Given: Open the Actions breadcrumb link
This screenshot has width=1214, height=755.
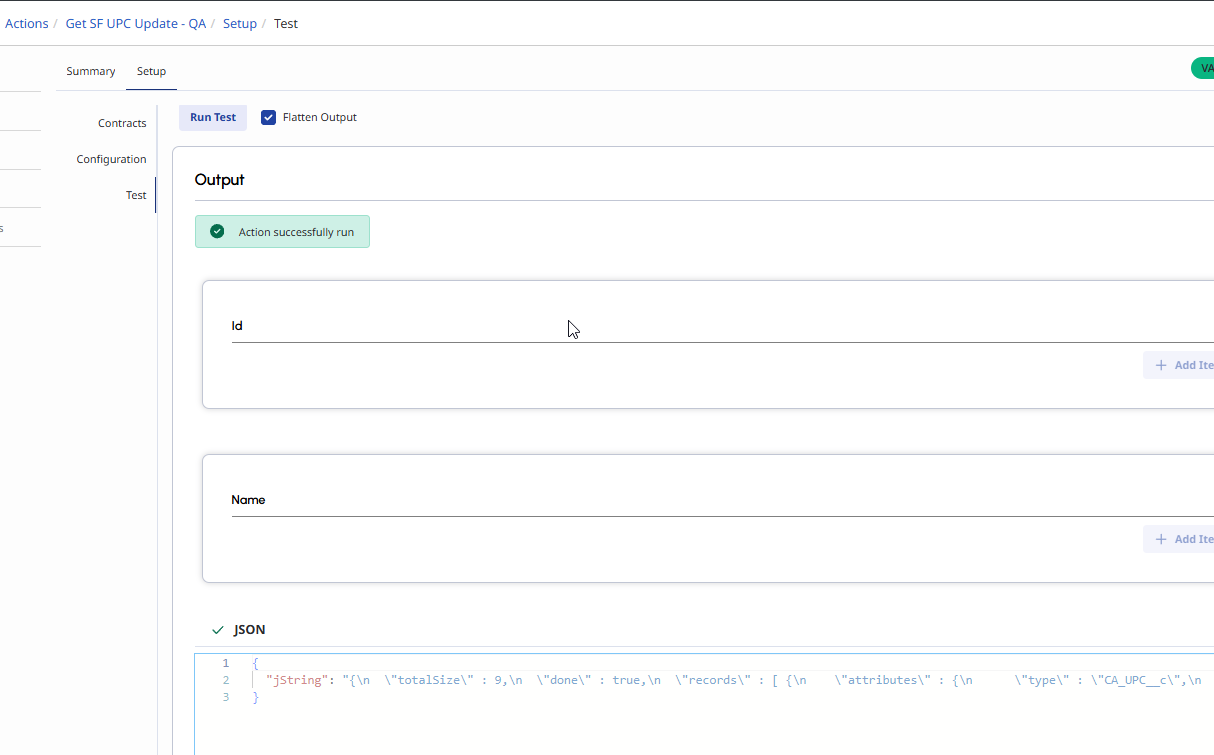Looking at the screenshot, I should (26, 23).
